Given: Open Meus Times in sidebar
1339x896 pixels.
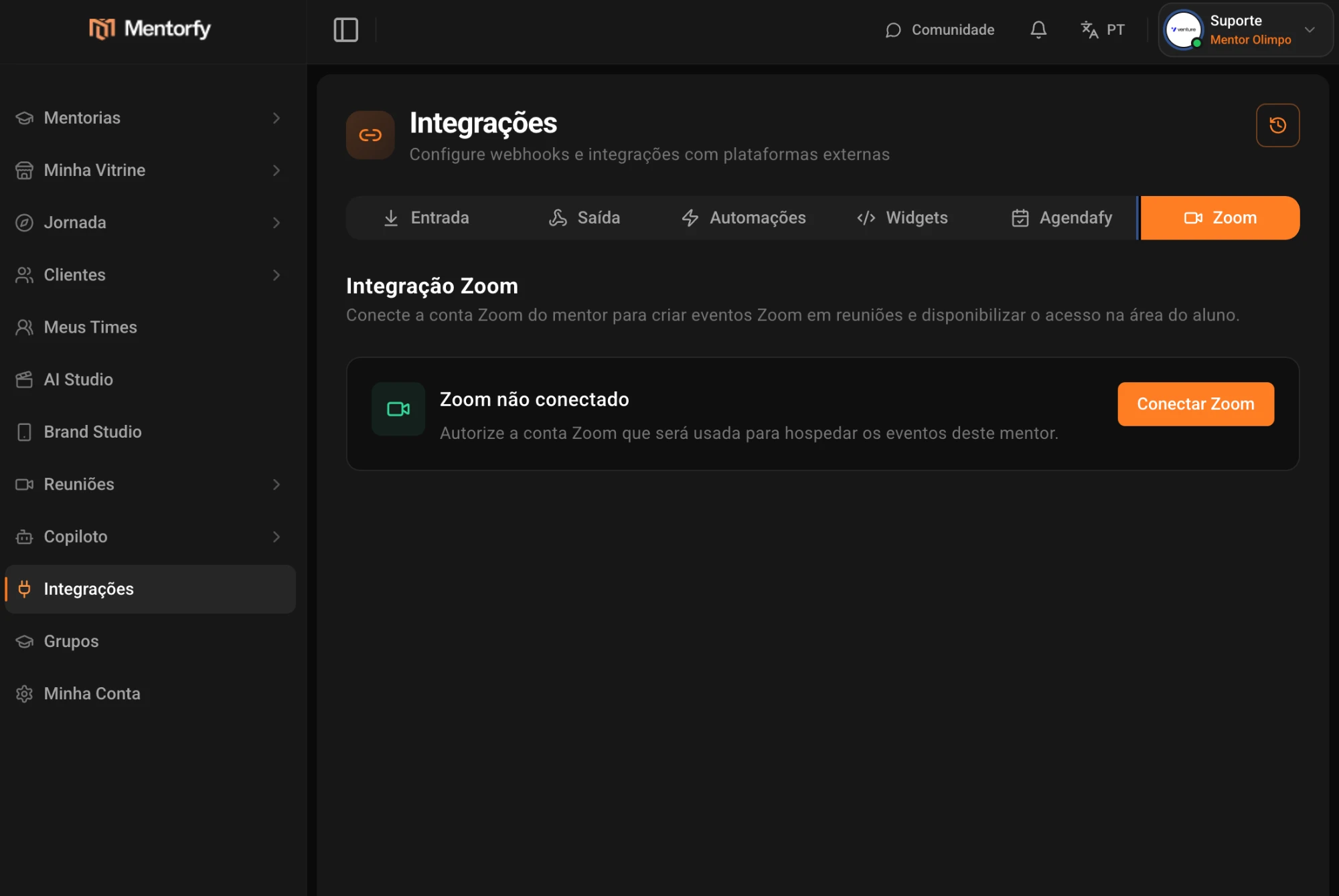Looking at the screenshot, I should (150, 327).
